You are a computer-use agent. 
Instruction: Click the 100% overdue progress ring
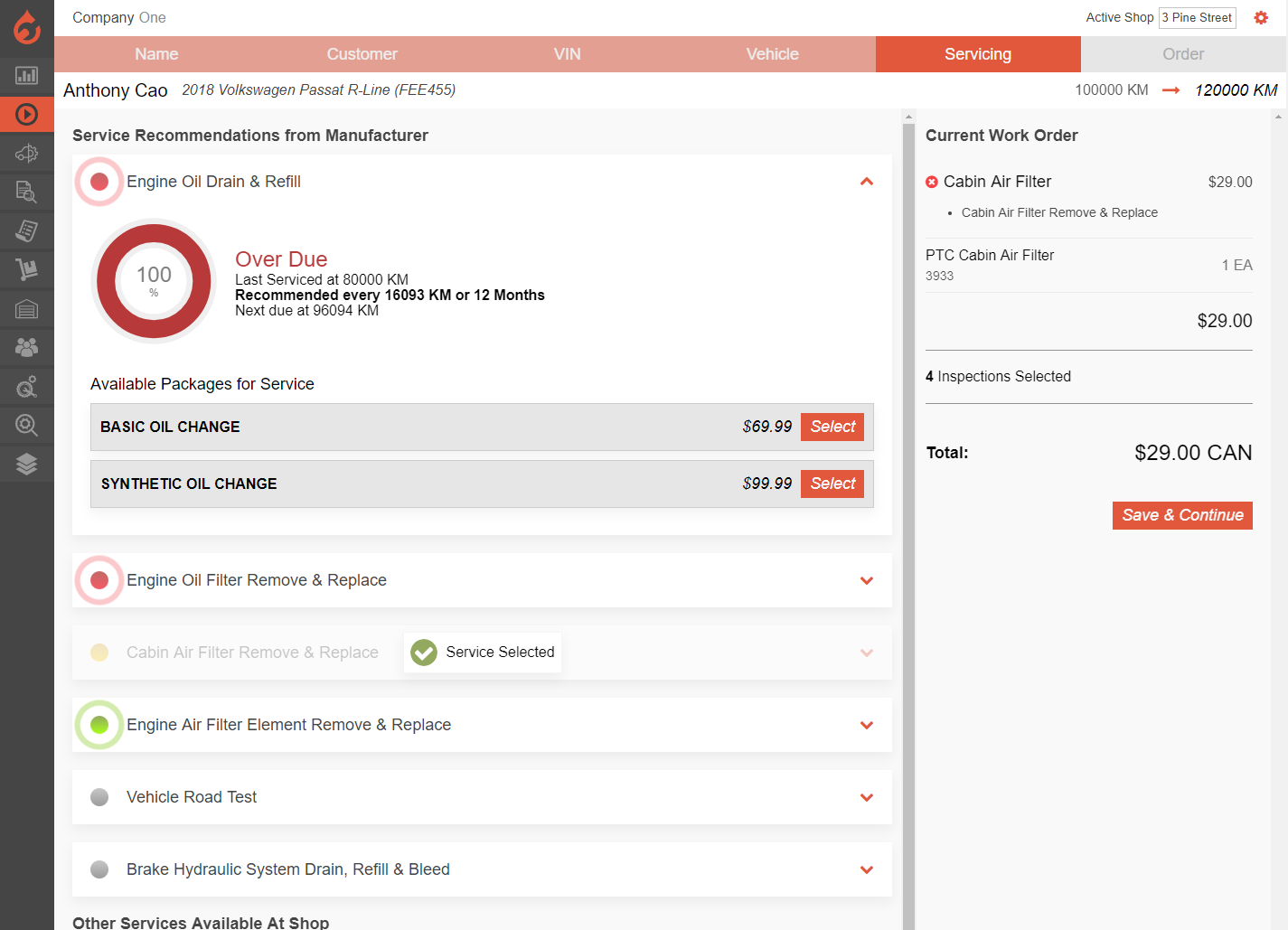pos(154,281)
